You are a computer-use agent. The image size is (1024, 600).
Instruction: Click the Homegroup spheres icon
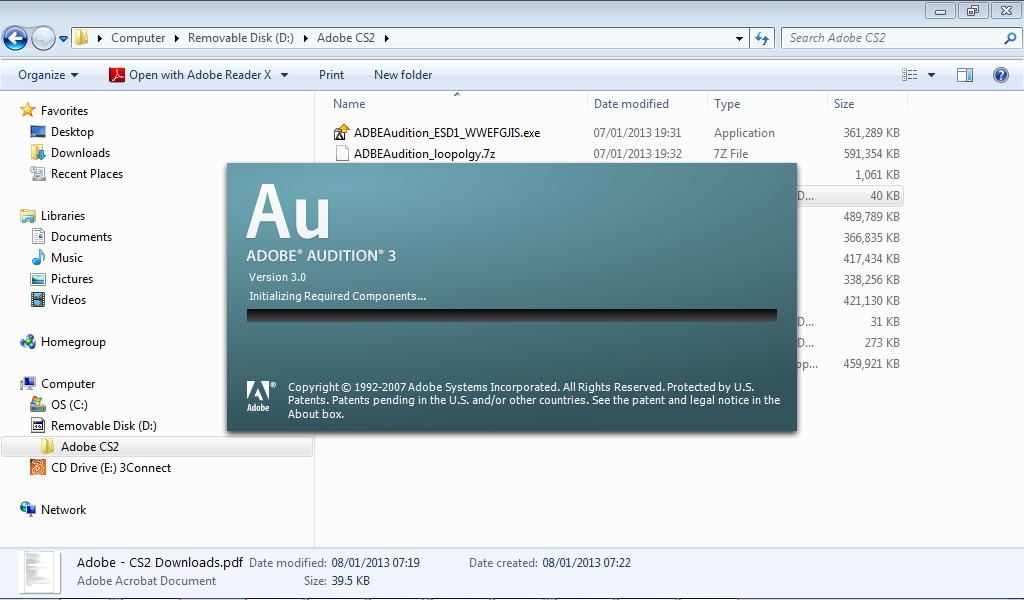(x=28, y=341)
